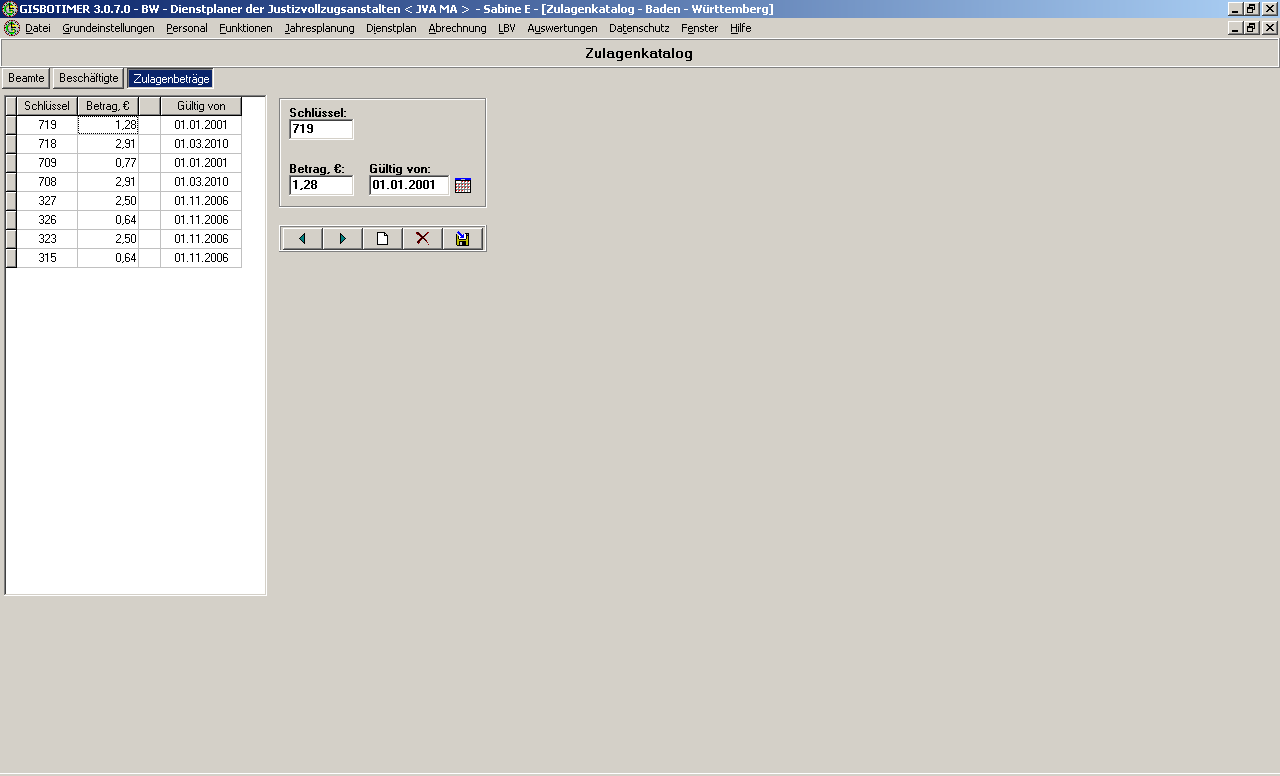Image resolution: width=1280 pixels, height=776 pixels.
Task: Click the previous record arrow button
Action: [302, 238]
